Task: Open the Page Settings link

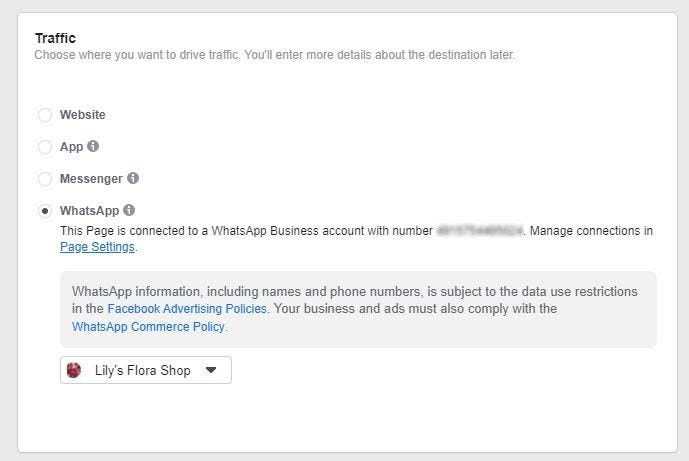Action: 97,247
